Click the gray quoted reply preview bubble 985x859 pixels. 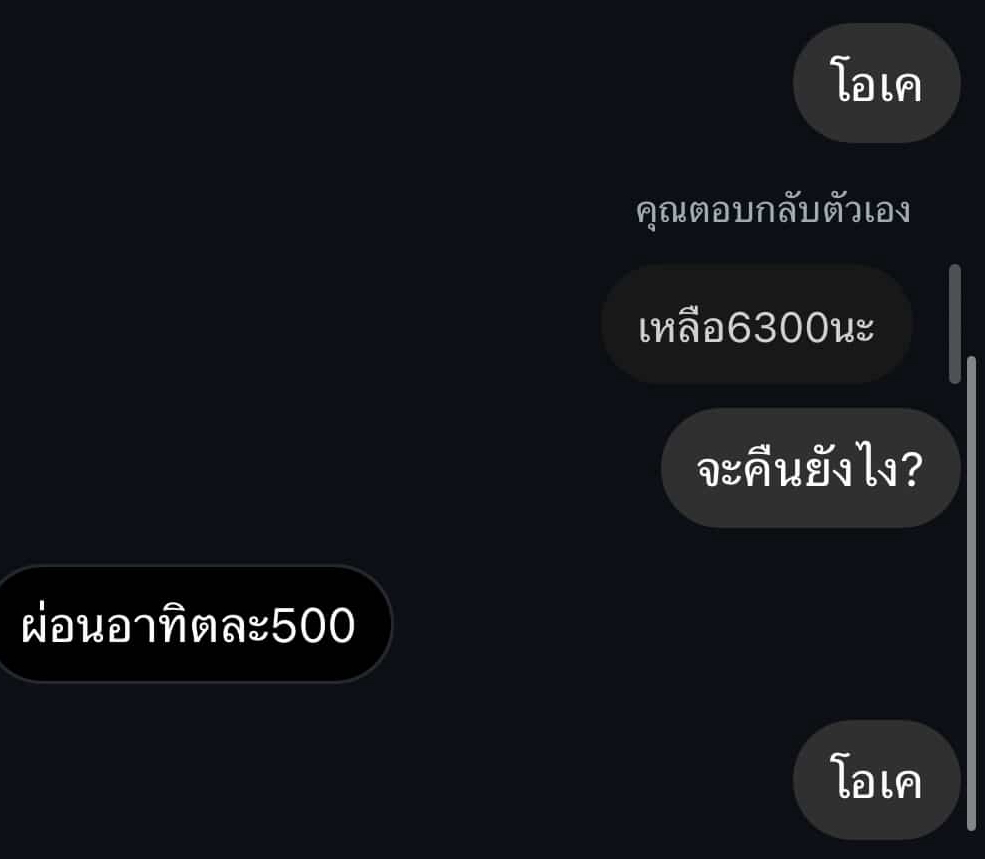tap(756, 324)
